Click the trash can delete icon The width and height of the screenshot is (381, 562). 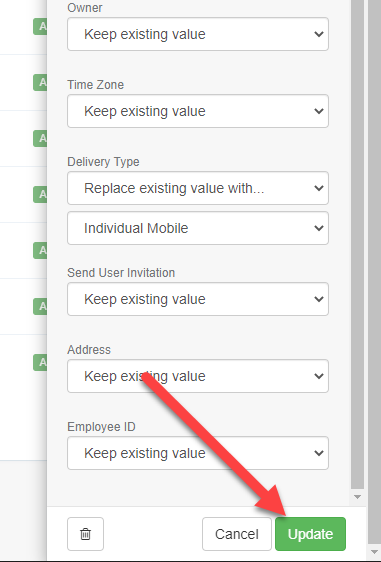[x=85, y=534]
